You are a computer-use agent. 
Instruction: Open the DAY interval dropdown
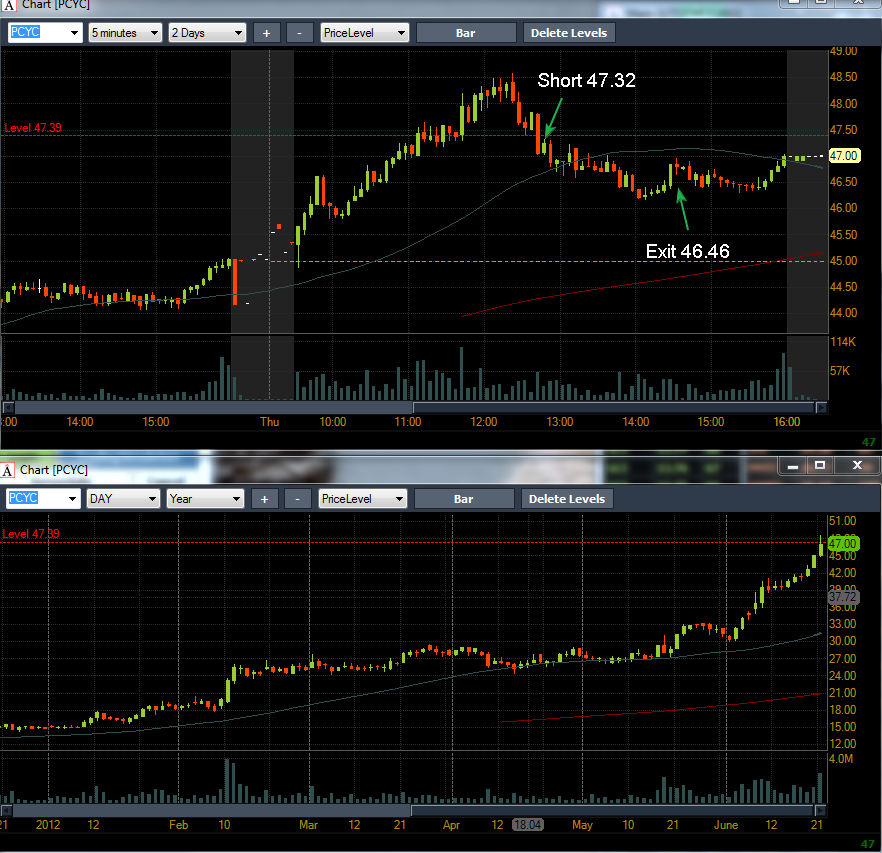123,499
